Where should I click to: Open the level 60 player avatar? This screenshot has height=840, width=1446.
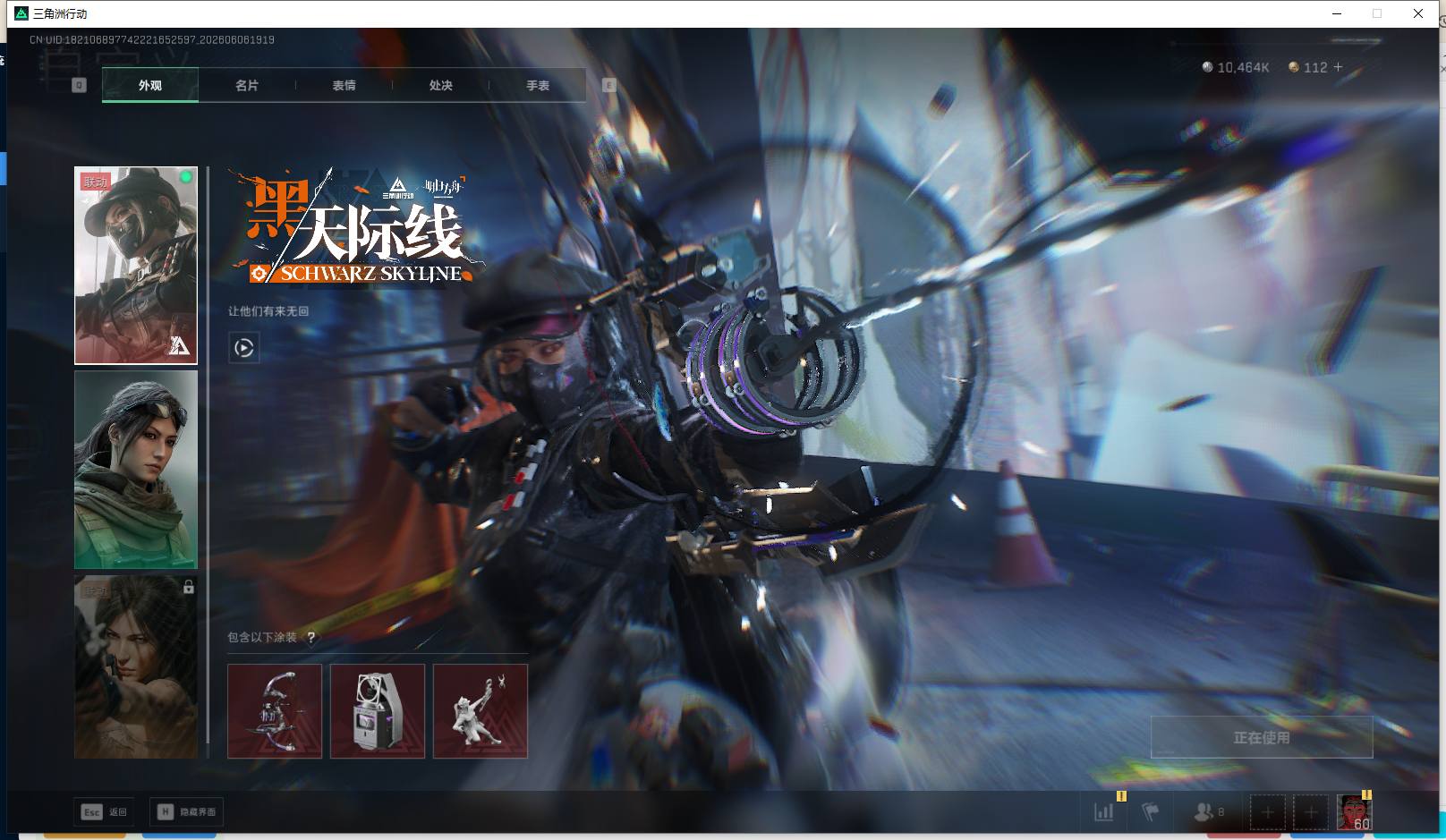1354,812
